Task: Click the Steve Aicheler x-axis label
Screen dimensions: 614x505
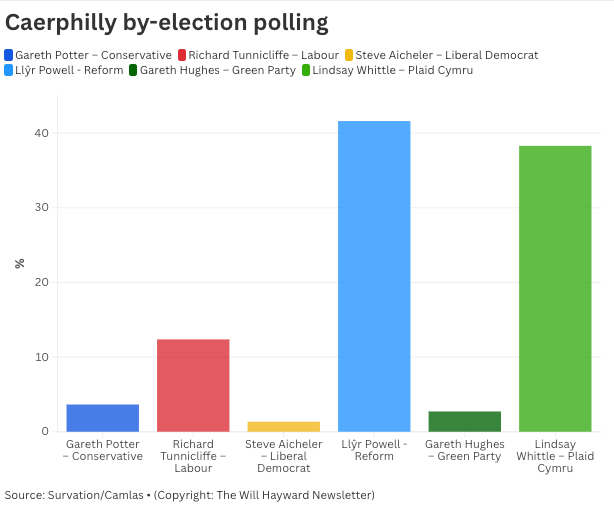Action: (283, 456)
